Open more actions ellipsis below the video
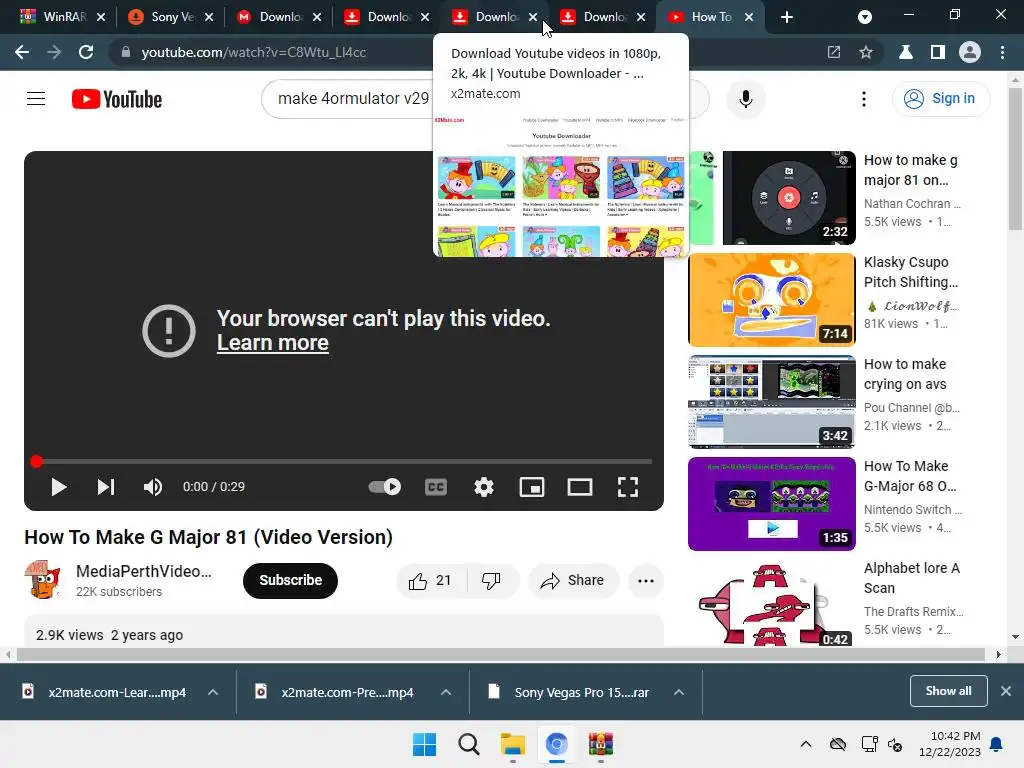Image resolution: width=1024 pixels, height=768 pixels. pos(645,581)
